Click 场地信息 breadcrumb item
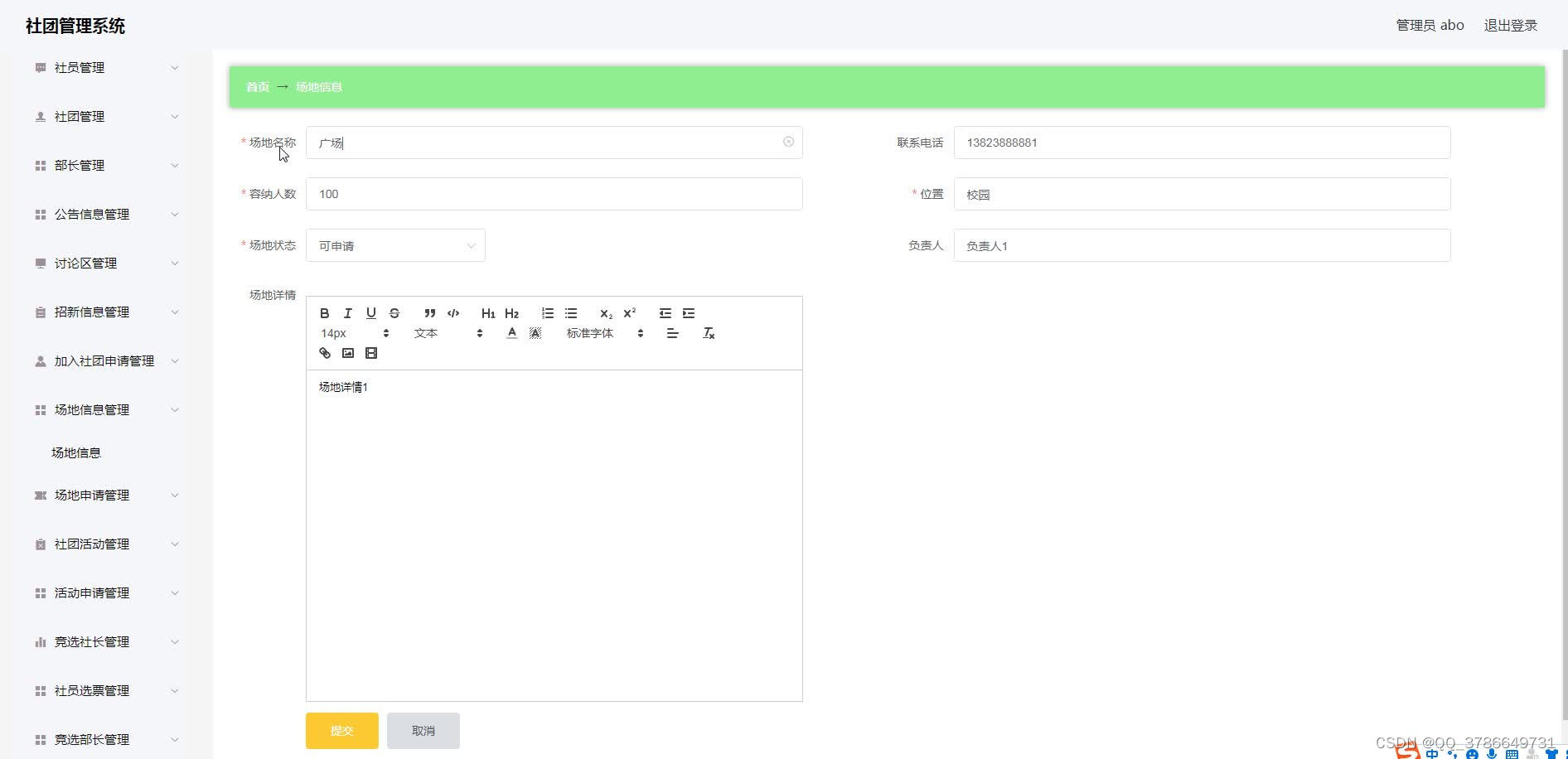1568x759 pixels. click(x=319, y=87)
